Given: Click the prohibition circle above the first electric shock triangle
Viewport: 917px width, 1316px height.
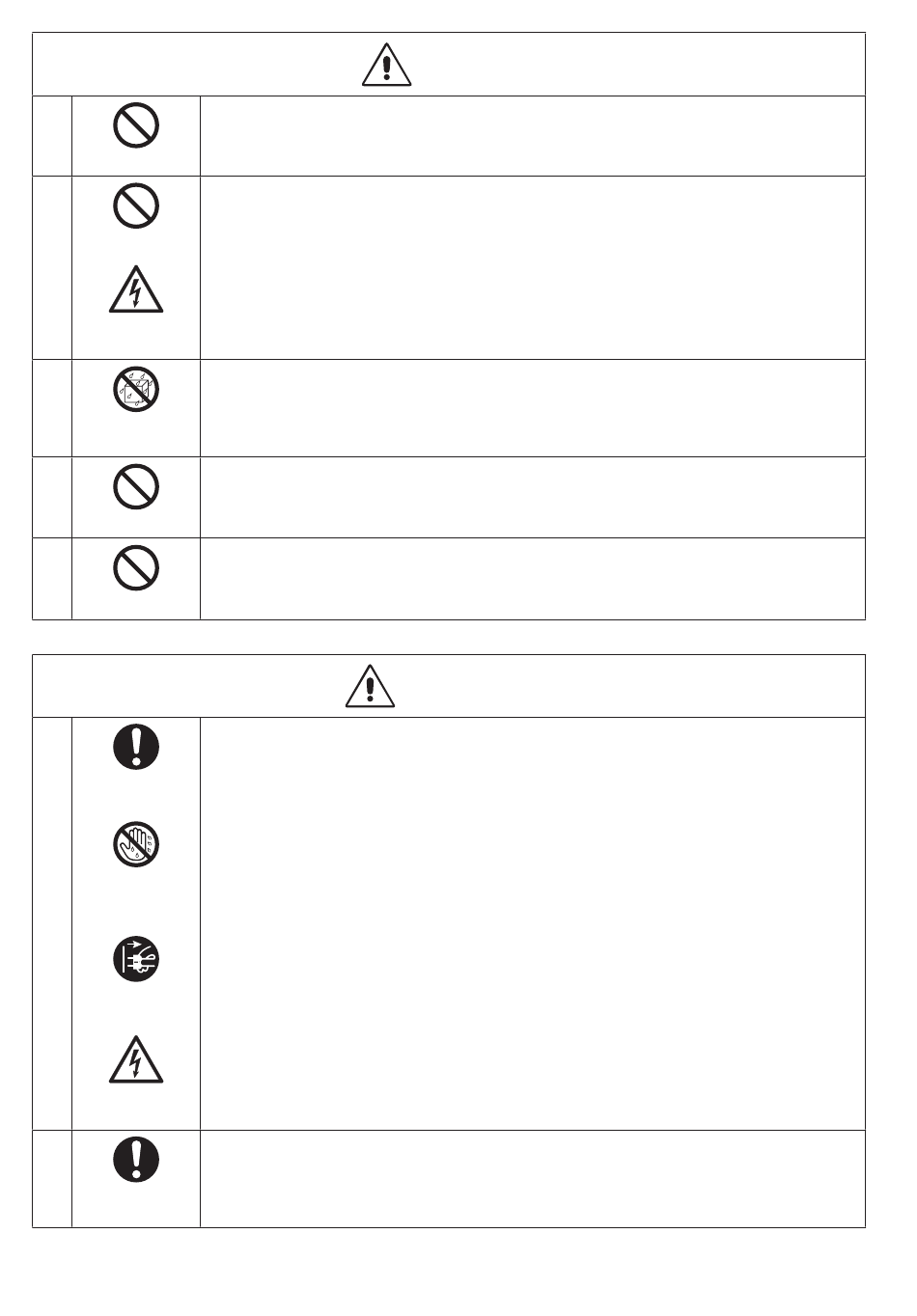Looking at the screenshot, I should 136,206.
